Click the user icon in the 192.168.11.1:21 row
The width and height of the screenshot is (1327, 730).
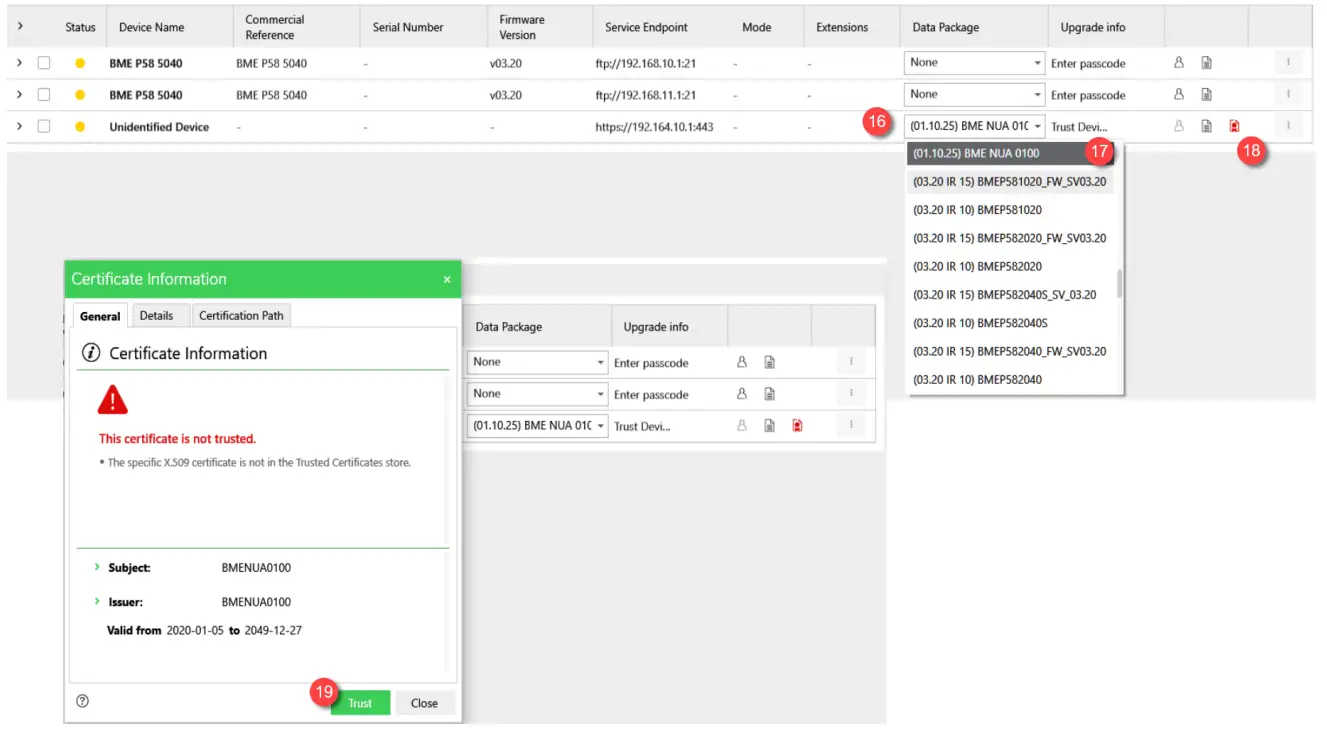pyautogui.click(x=1179, y=95)
